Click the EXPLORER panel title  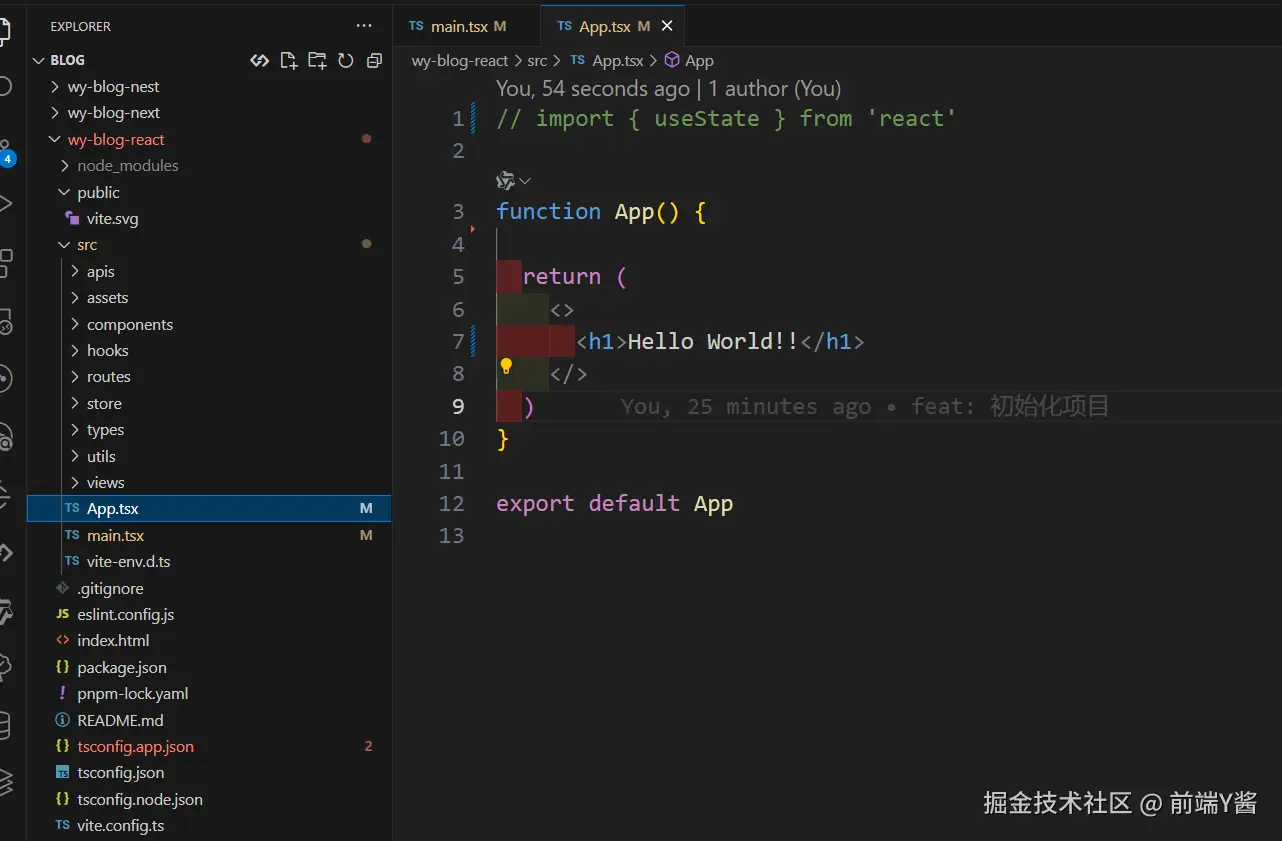click(x=80, y=26)
